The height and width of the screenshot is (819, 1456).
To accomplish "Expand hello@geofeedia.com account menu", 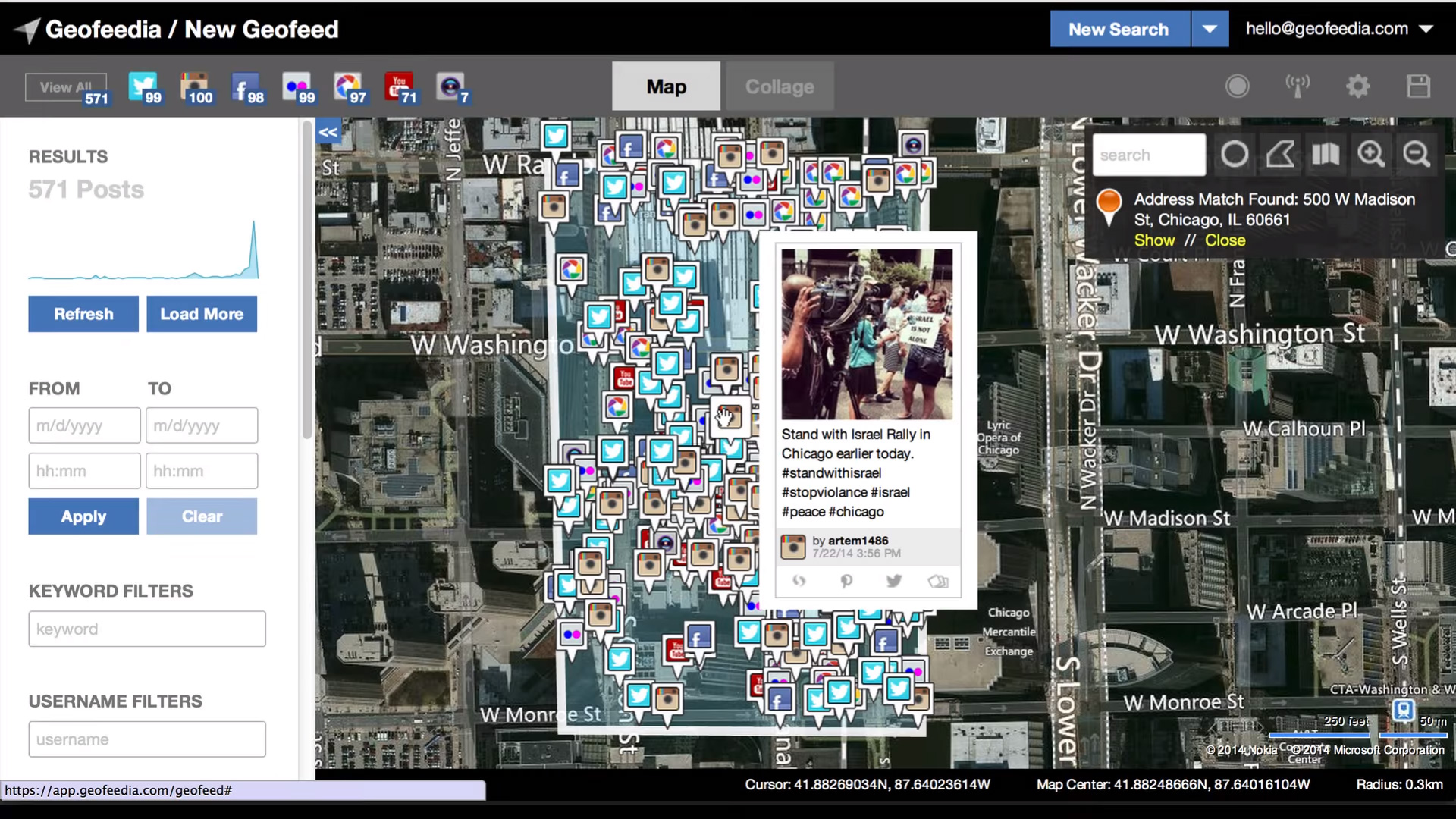I will click(x=1339, y=29).
